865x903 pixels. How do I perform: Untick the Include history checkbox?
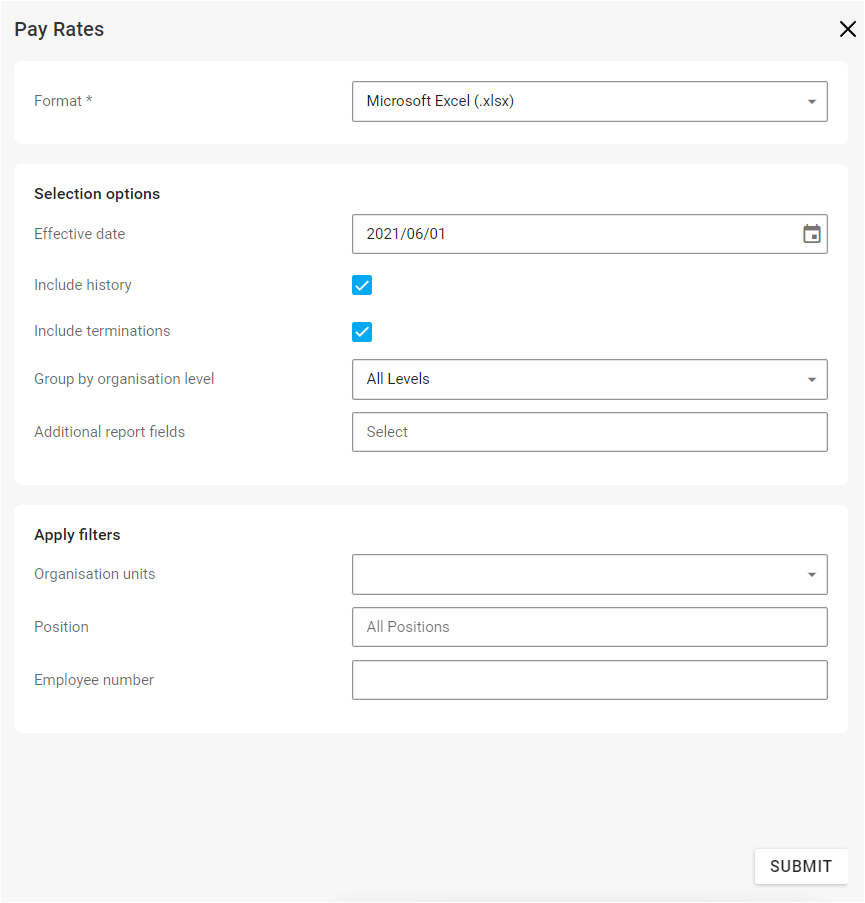(x=362, y=285)
